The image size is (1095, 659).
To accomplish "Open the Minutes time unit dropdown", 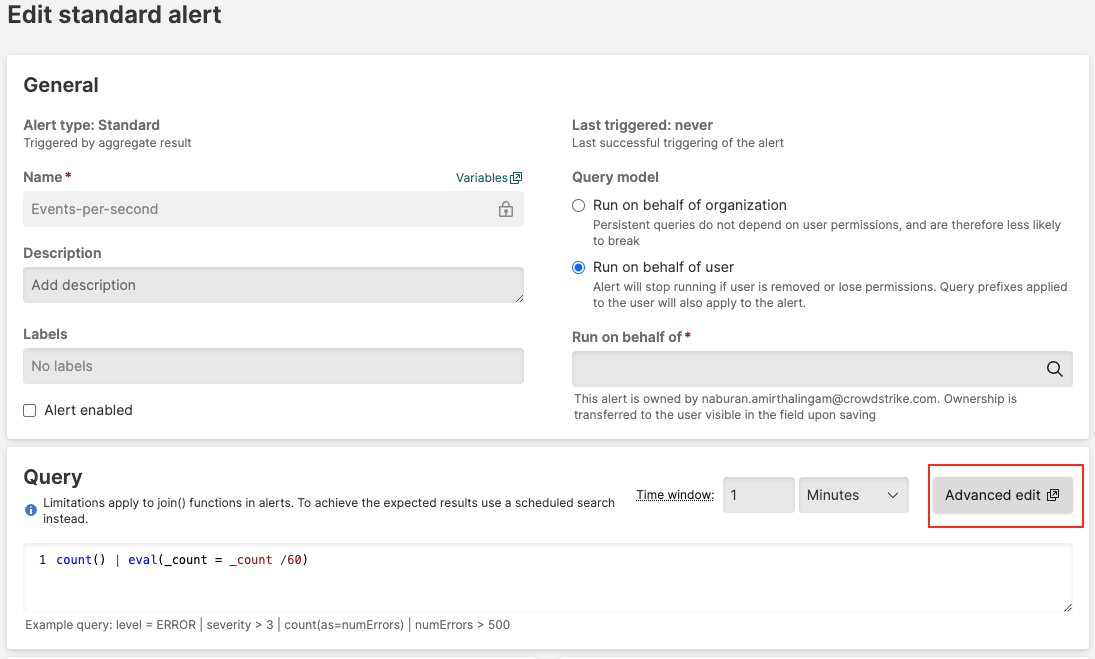I will coord(853,495).
